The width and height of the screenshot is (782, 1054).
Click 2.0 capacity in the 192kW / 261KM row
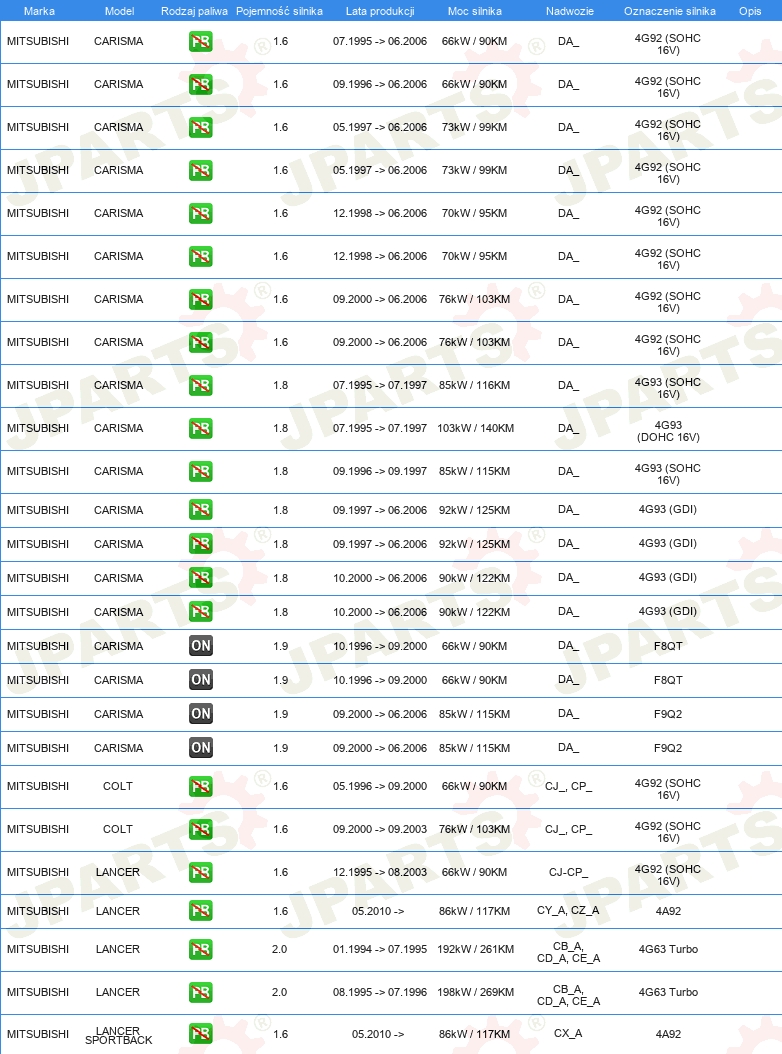(280, 949)
